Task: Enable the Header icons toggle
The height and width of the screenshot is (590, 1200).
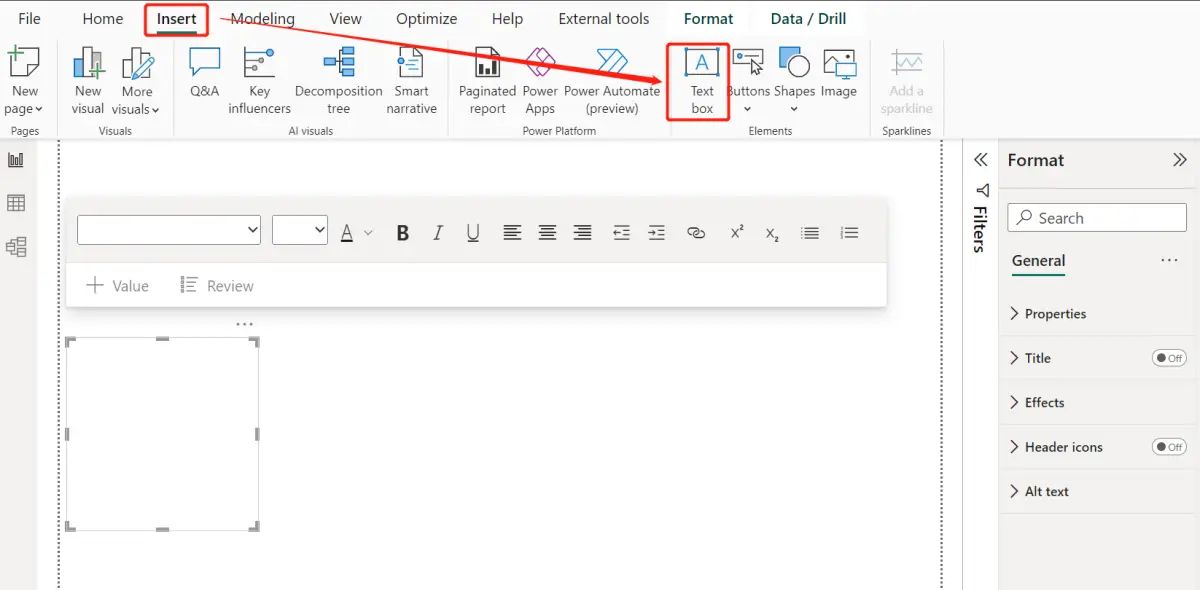Action: tap(1169, 447)
